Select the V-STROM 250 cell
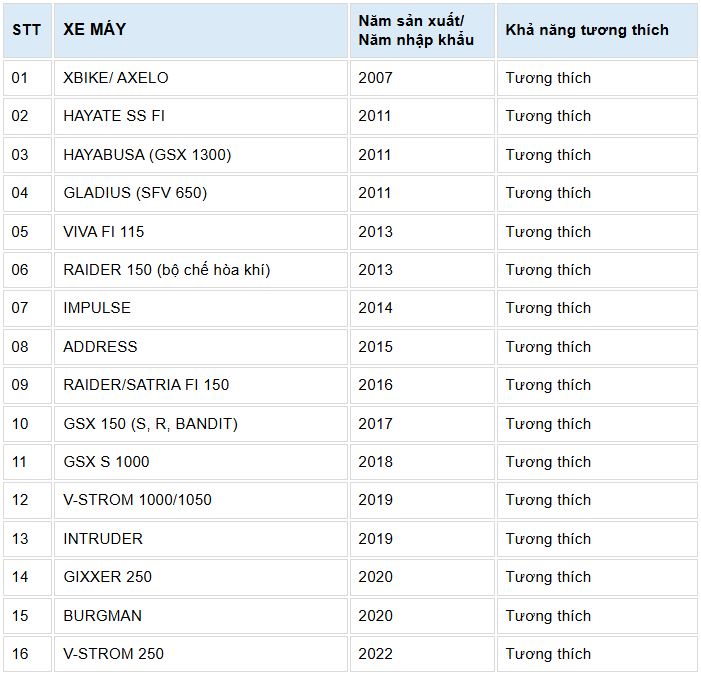The height and width of the screenshot is (675, 701). tap(201, 654)
